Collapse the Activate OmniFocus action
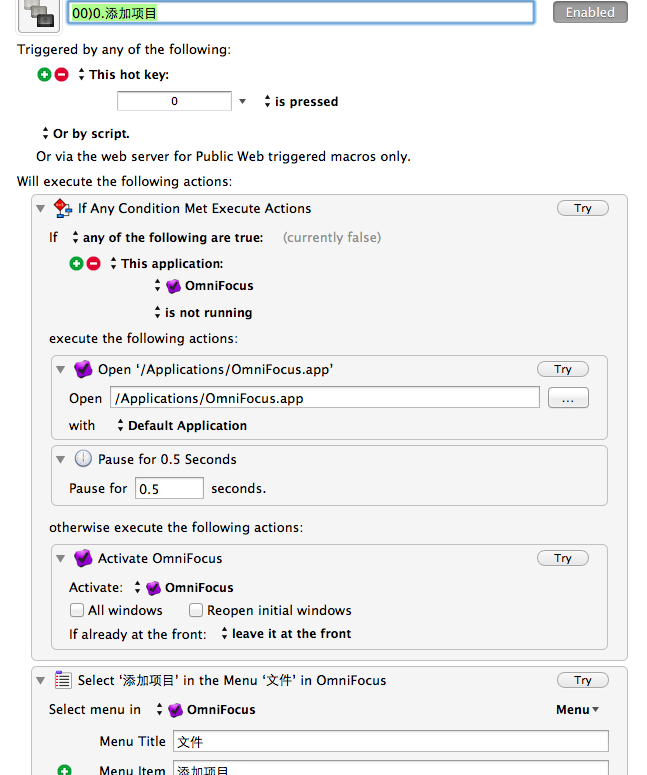 point(60,559)
